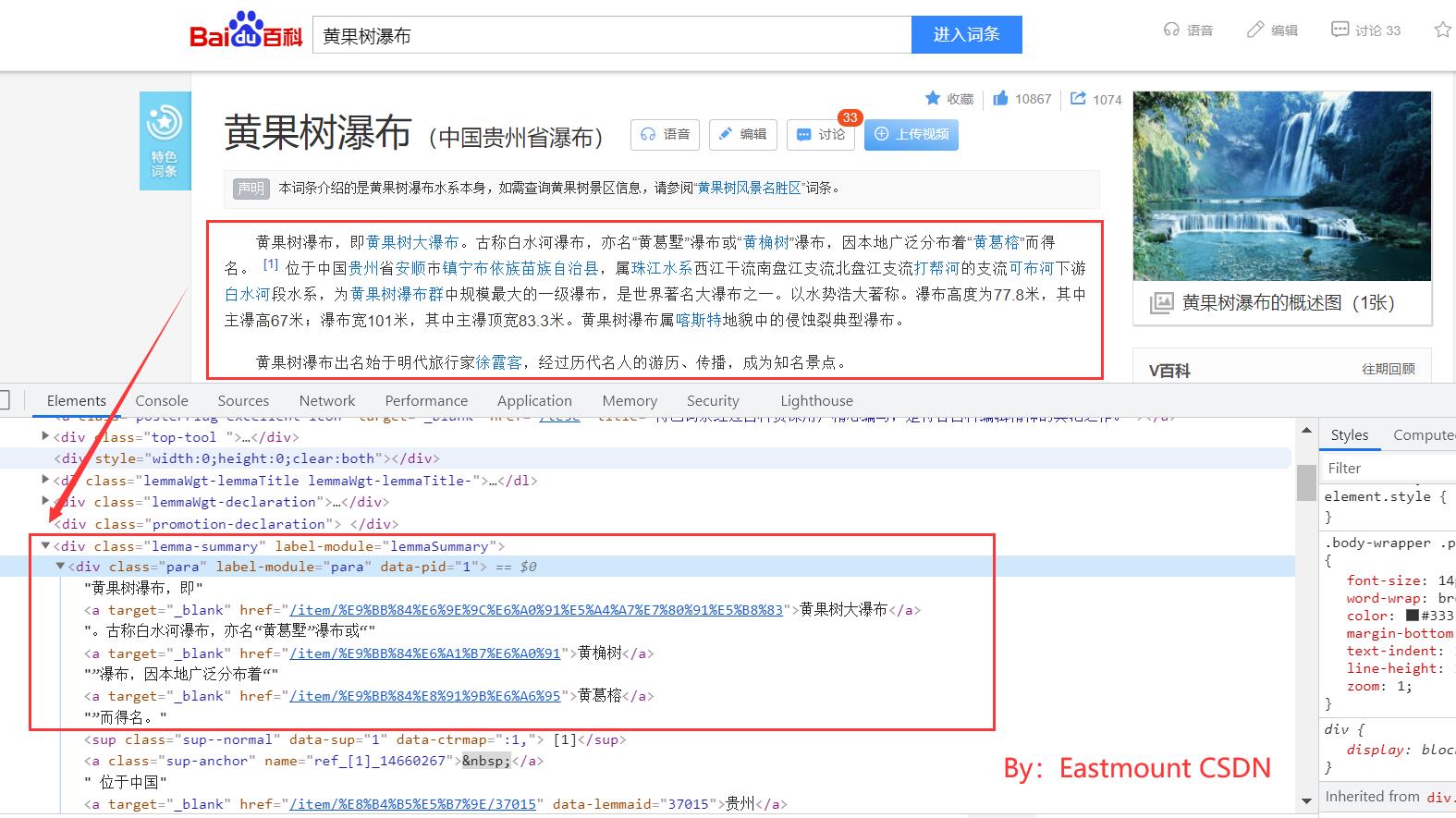Click the Elements panel scroll down arrow
Image resolution: width=1456 pixels, height=818 pixels.
[1306, 800]
